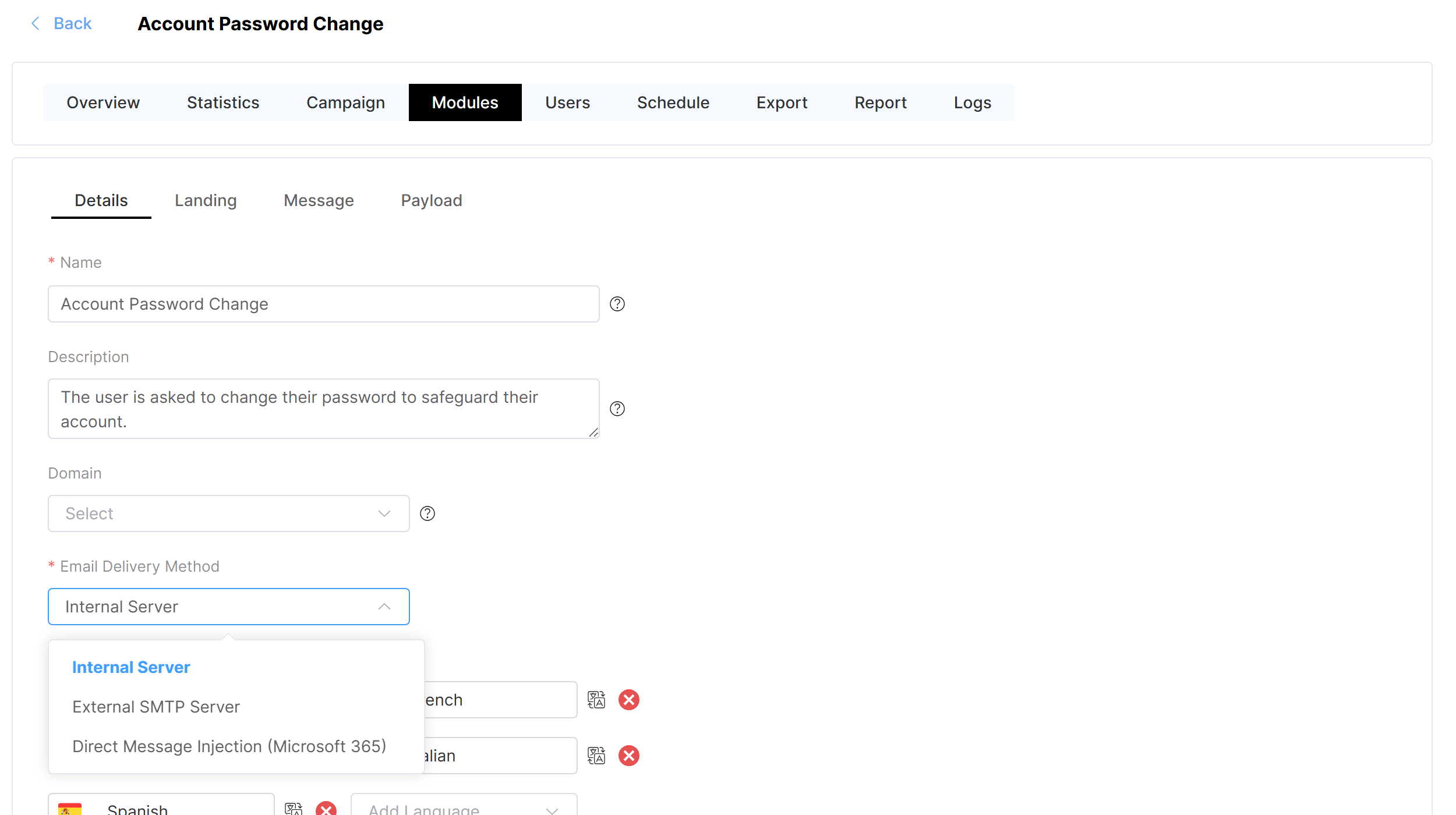Click the translate icon for Italian
Image resolution: width=1456 pixels, height=815 pixels.
596,756
